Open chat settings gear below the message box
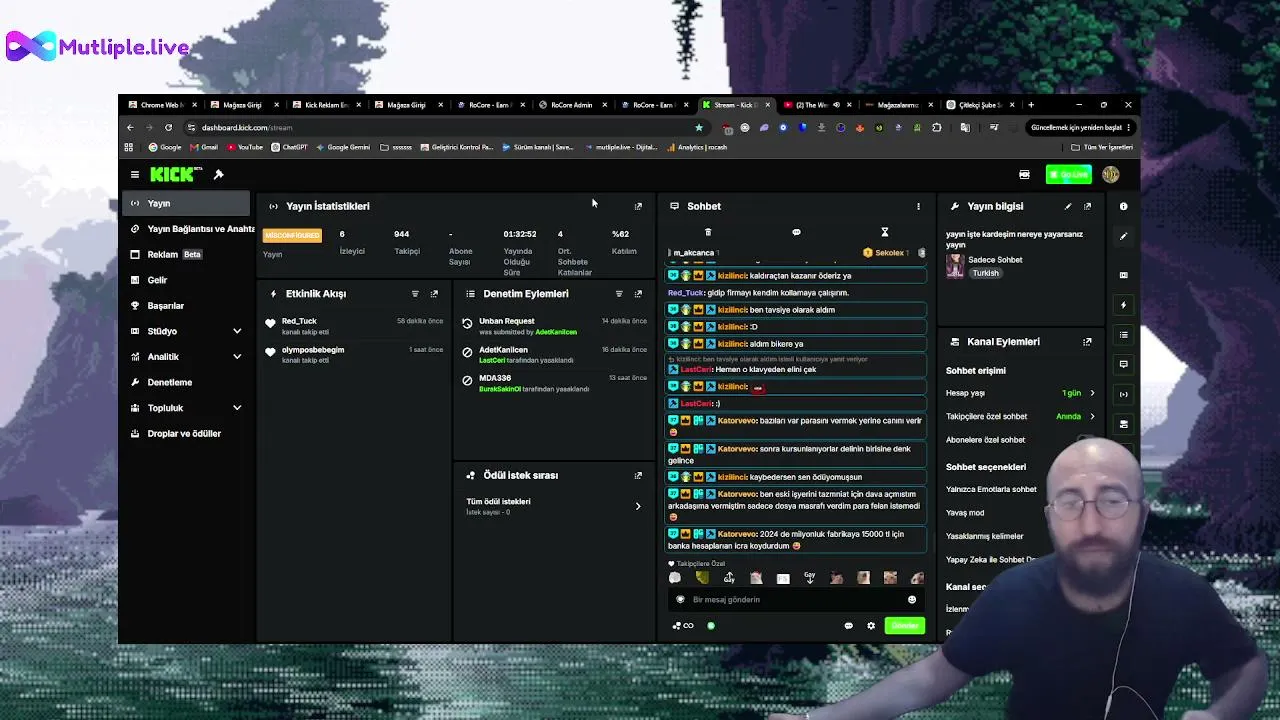The width and height of the screenshot is (1280, 720). click(x=871, y=626)
